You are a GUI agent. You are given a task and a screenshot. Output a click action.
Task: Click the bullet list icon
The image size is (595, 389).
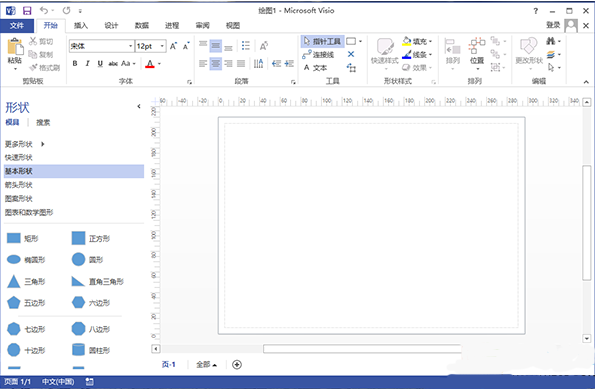point(246,46)
